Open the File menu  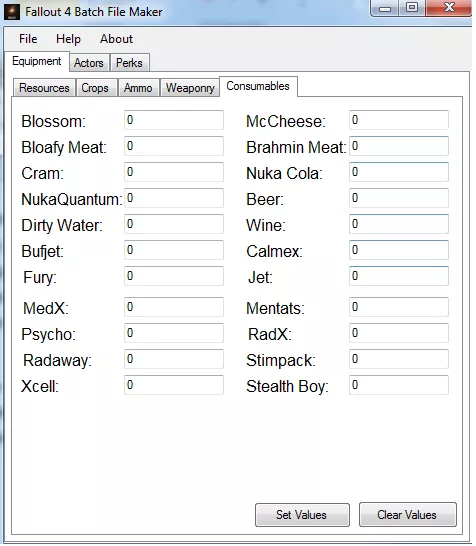tap(28, 39)
